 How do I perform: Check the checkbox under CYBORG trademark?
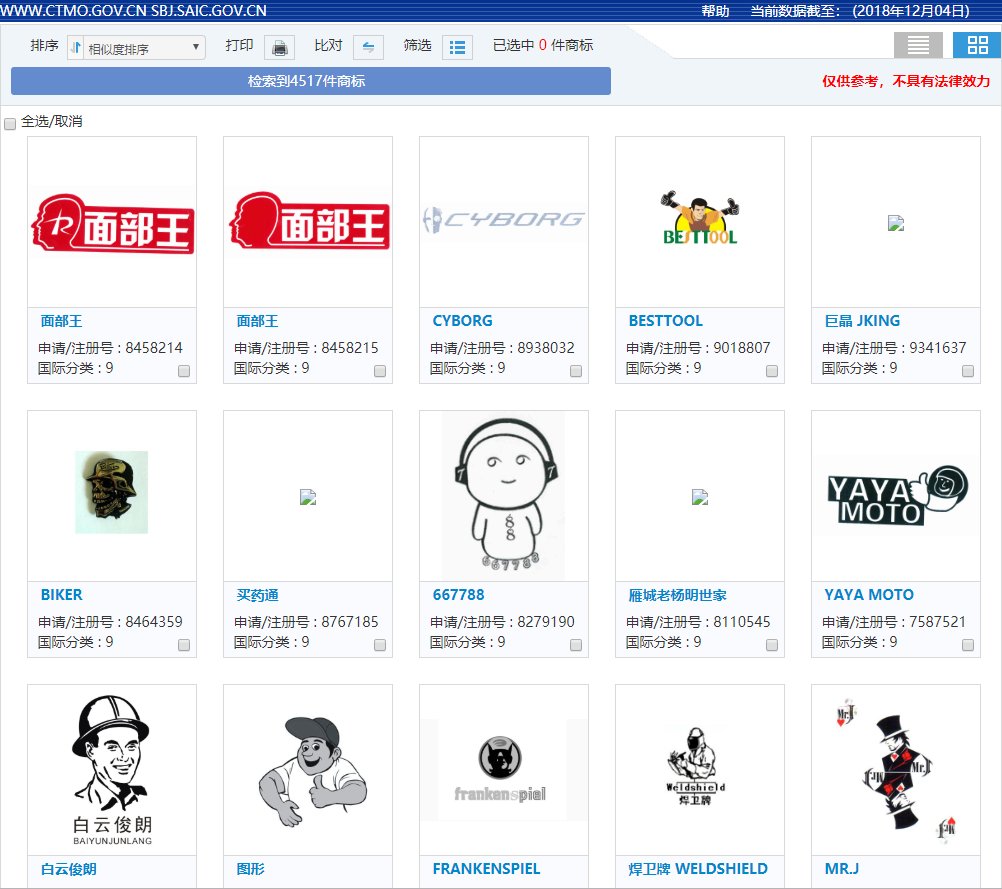click(576, 370)
